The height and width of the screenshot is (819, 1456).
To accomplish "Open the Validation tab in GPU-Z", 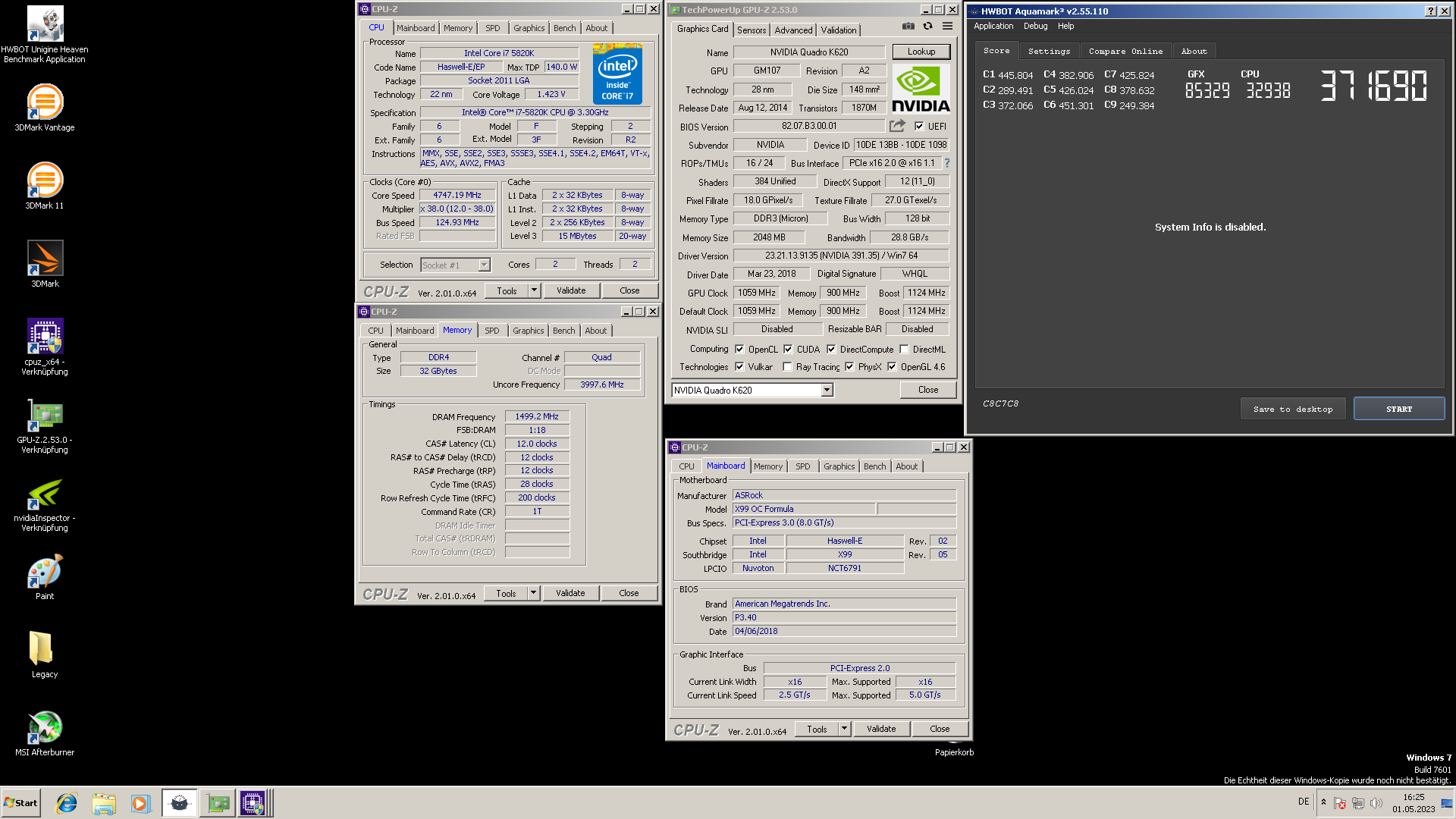I will click(838, 30).
